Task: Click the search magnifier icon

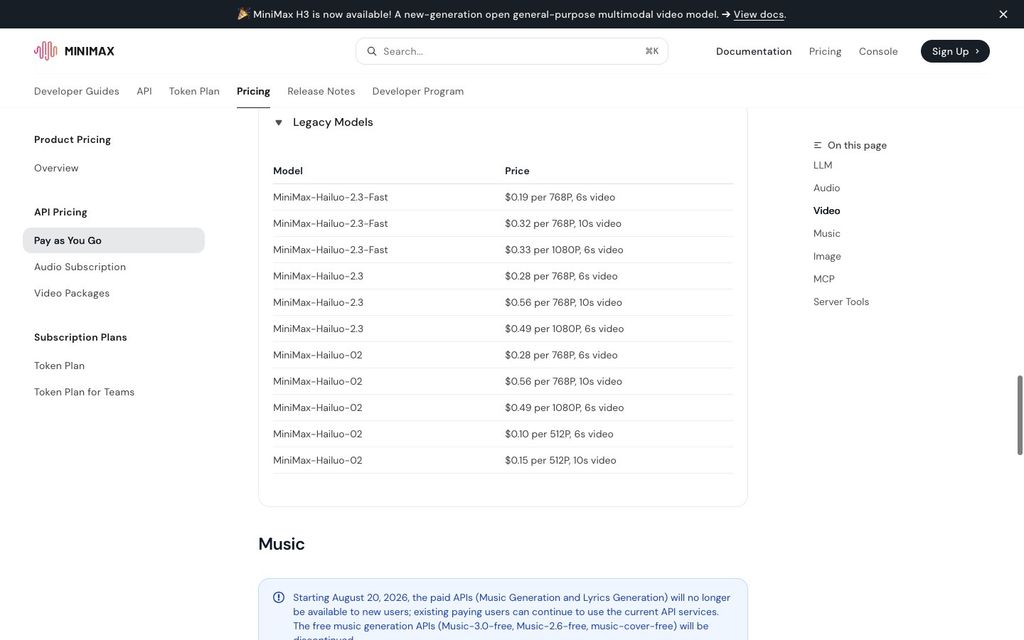Action: pyautogui.click(x=372, y=51)
